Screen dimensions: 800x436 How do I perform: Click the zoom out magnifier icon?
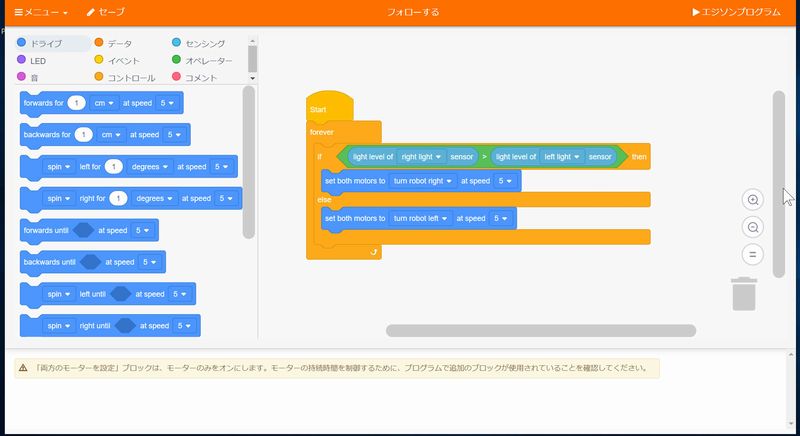[x=753, y=227]
